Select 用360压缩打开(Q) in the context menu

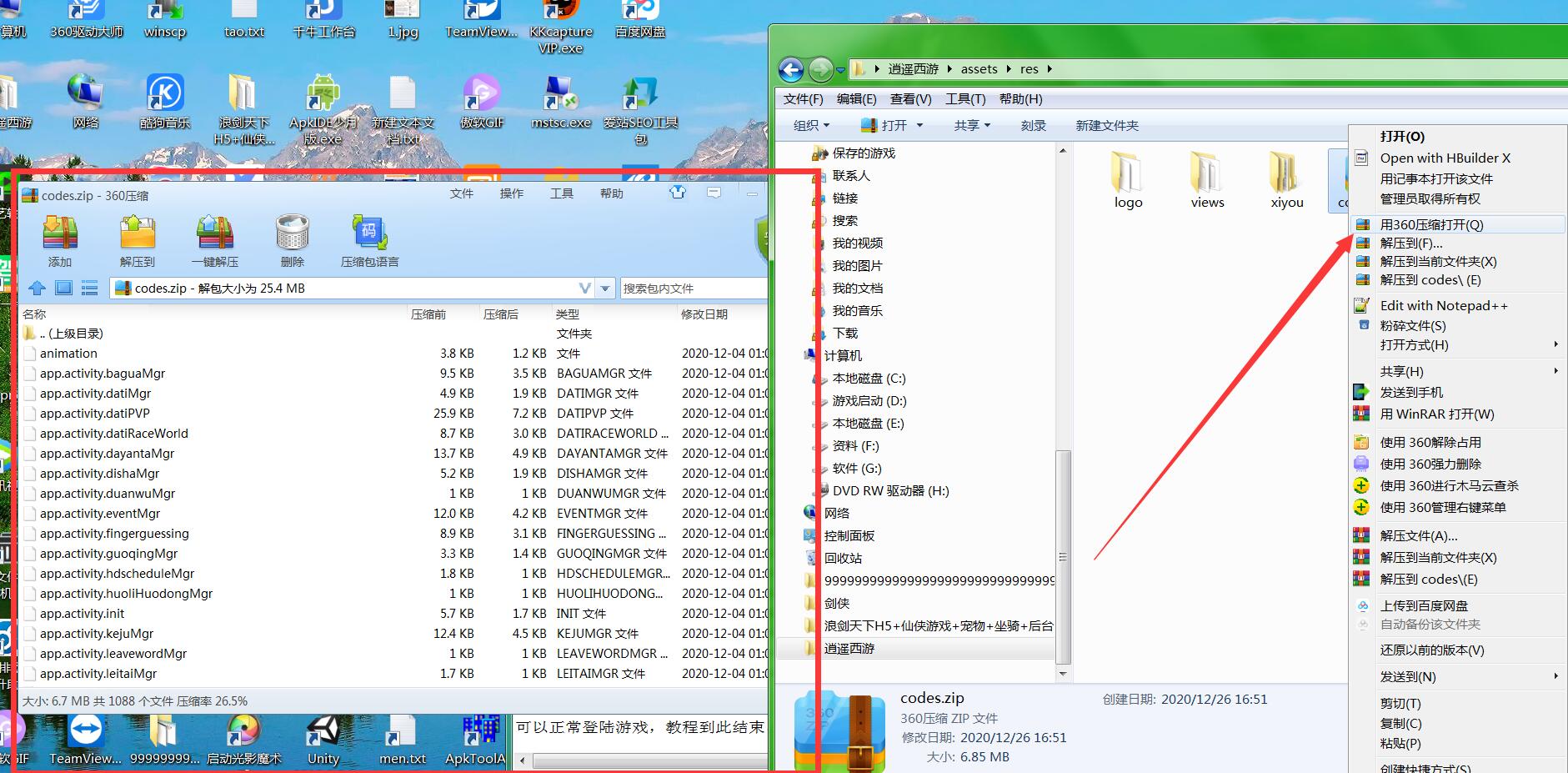(1431, 224)
